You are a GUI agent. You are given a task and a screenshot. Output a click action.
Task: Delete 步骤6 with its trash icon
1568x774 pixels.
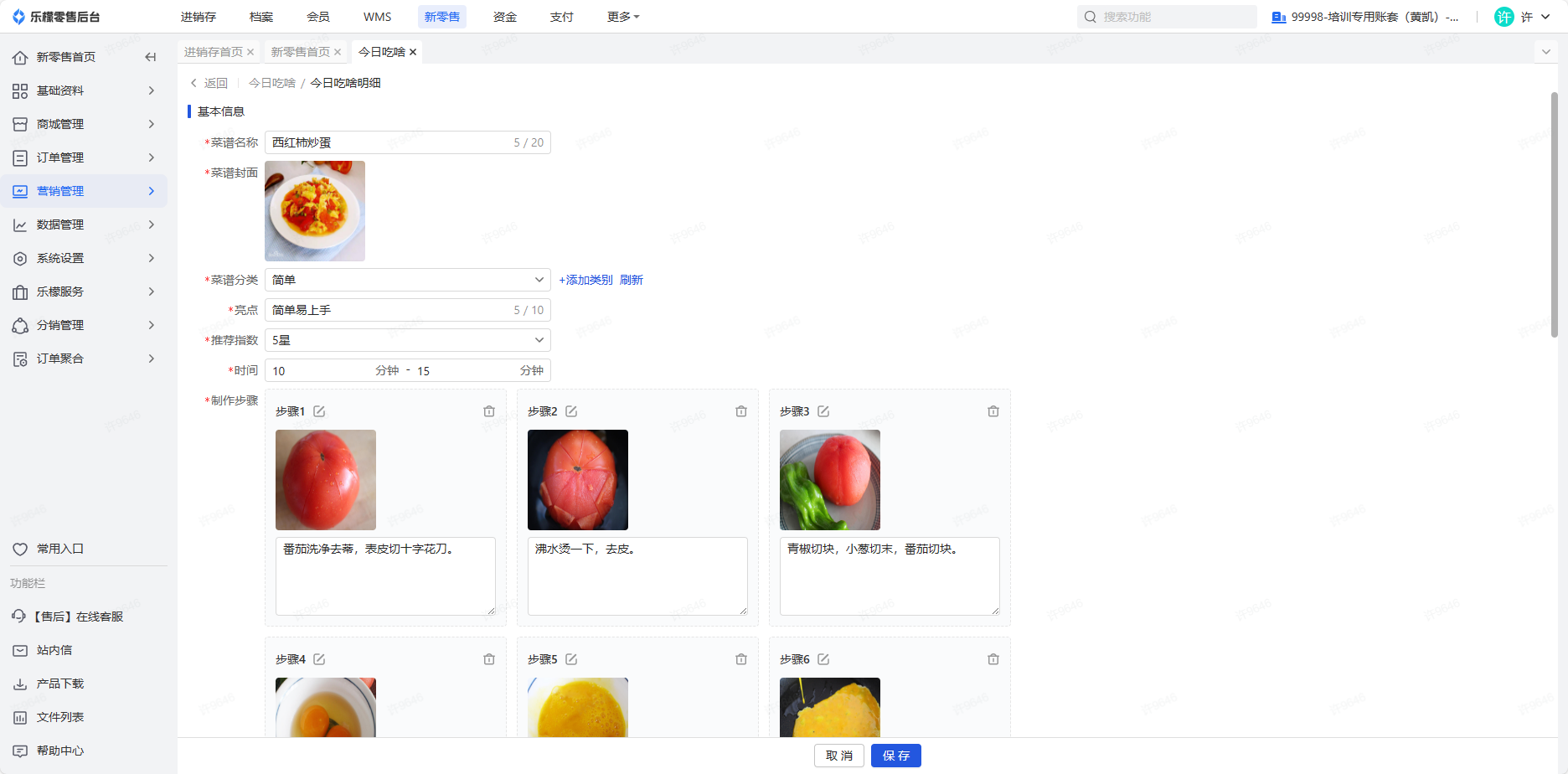pyautogui.click(x=993, y=659)
